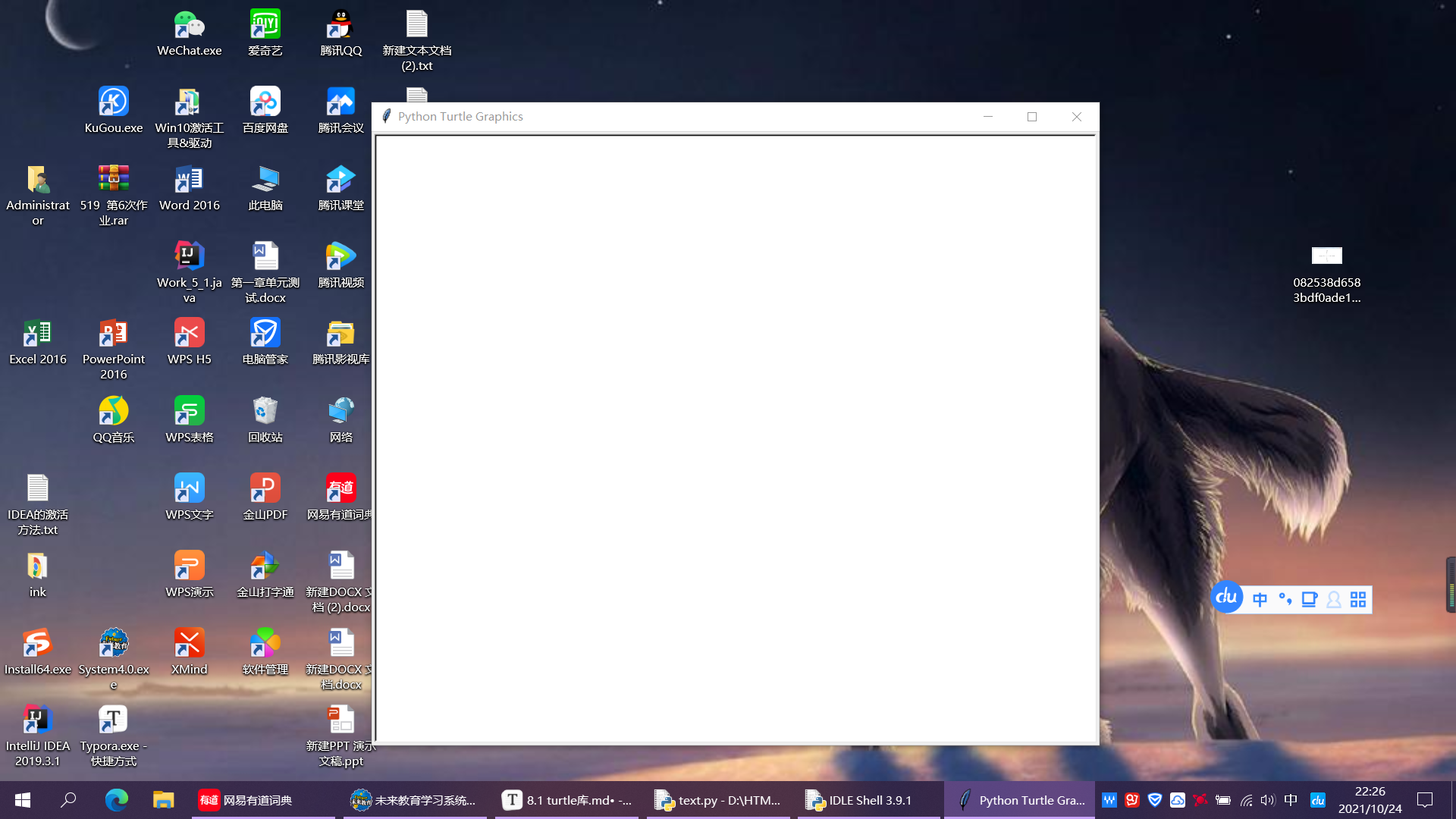Toggle the 中 IME indicator in tray
Viewport: 1456px width, 819px height.
tap(1291, 800)
